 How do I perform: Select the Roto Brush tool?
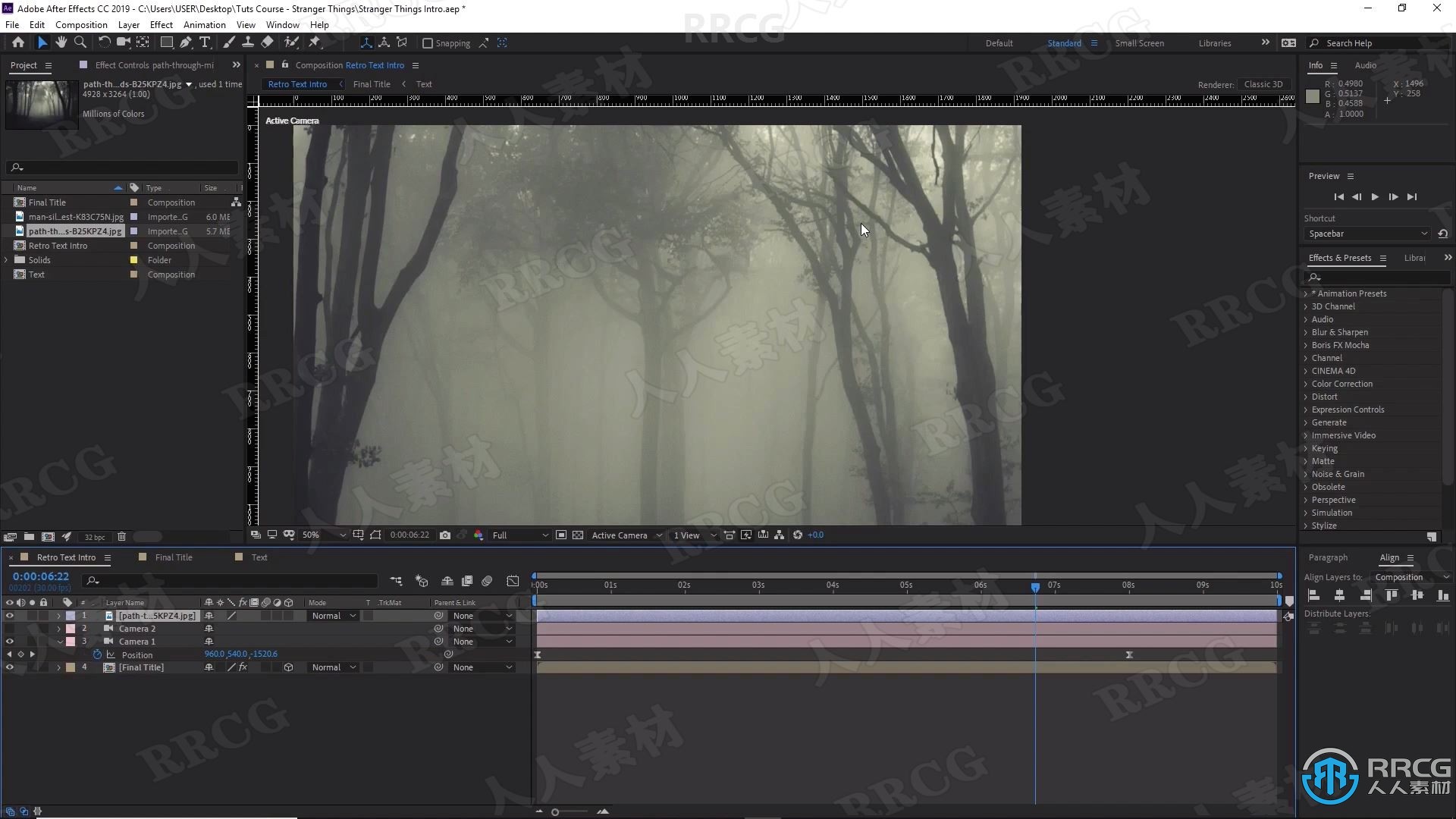pyautogui.click(x=291, y=42)
